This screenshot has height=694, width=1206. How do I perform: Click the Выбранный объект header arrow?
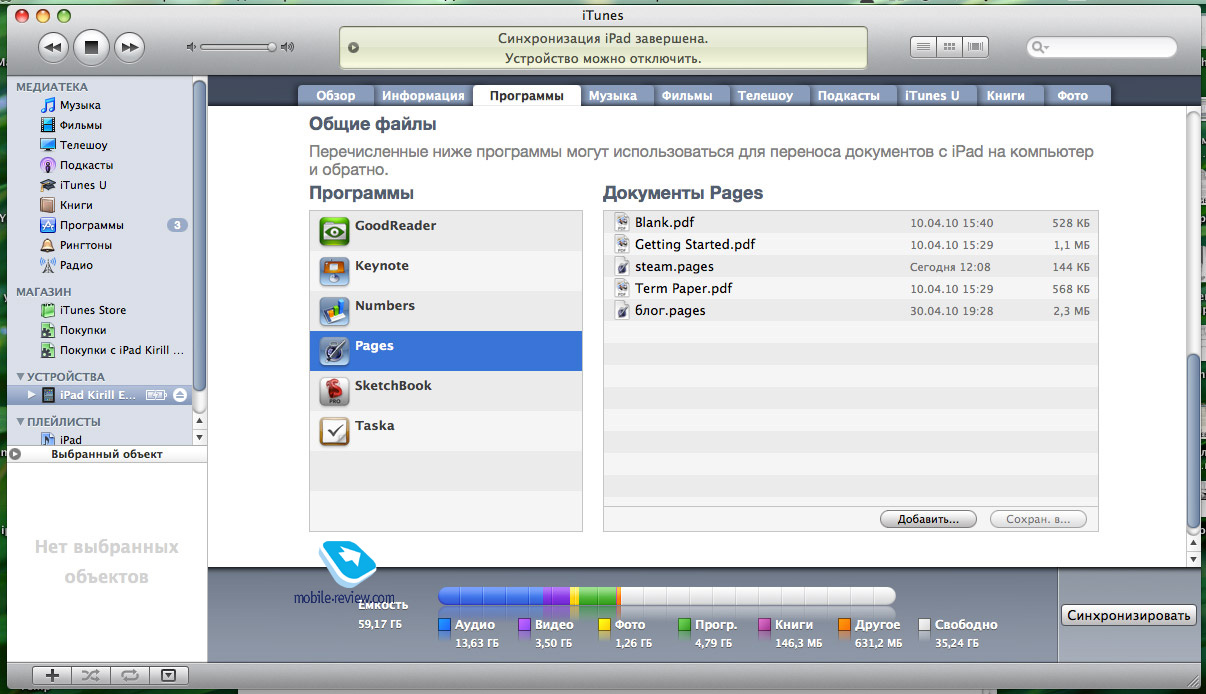click(x=13, y=454)
